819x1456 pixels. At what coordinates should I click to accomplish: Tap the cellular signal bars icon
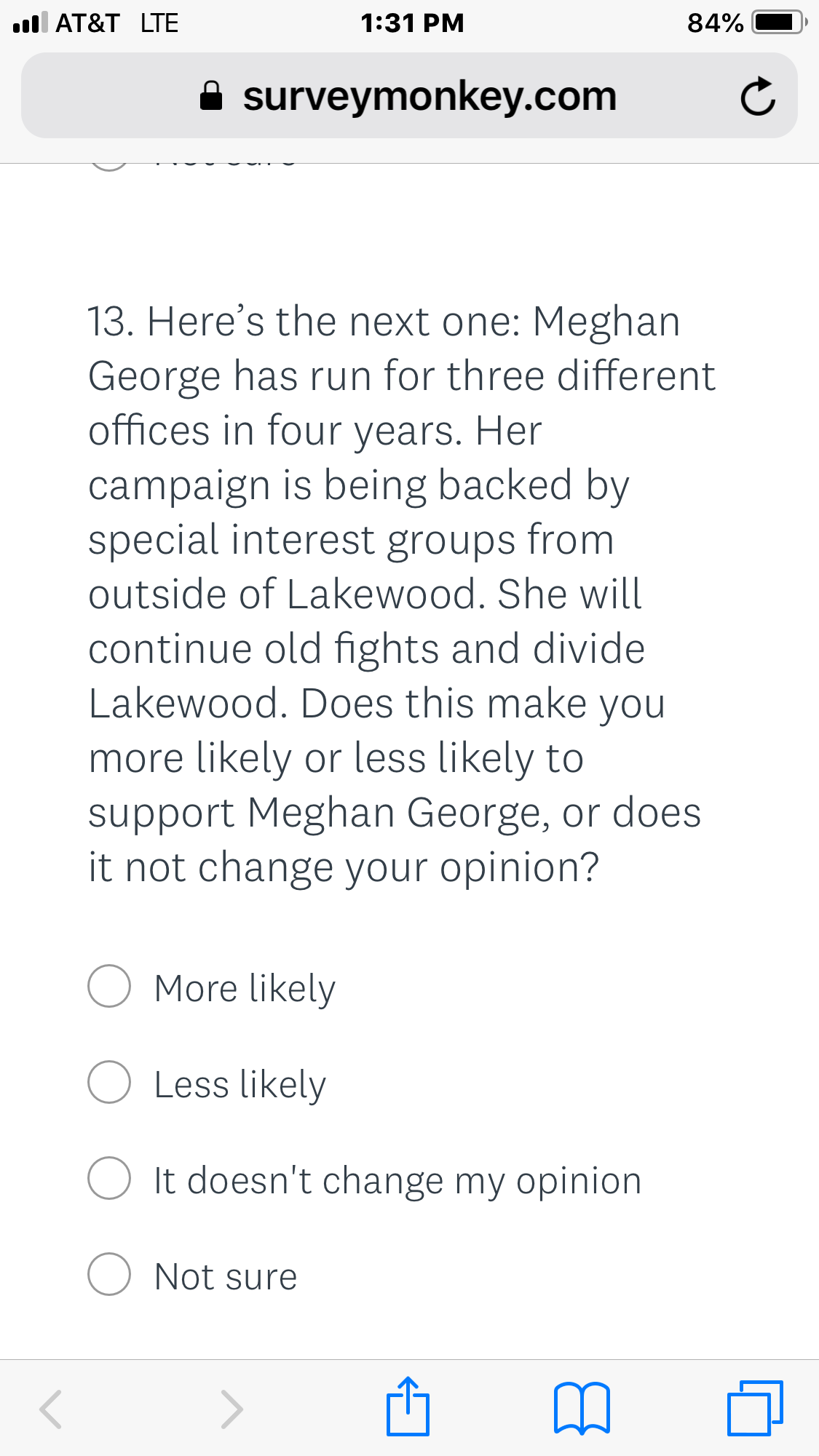click(x=31, y=23)
